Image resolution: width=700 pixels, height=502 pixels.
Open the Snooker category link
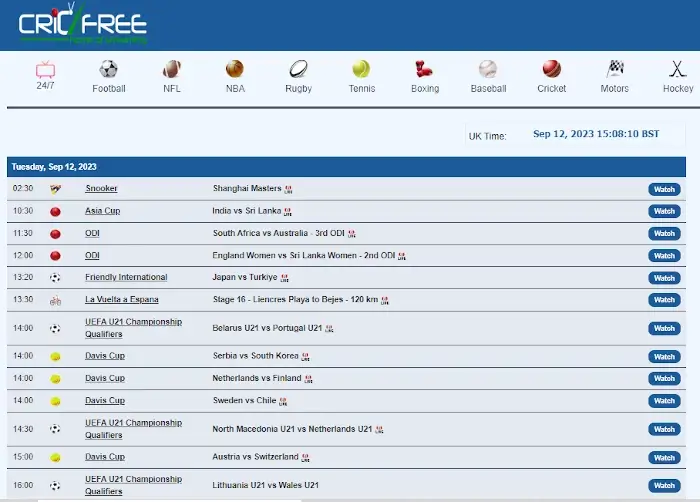(x=101, y=188)
